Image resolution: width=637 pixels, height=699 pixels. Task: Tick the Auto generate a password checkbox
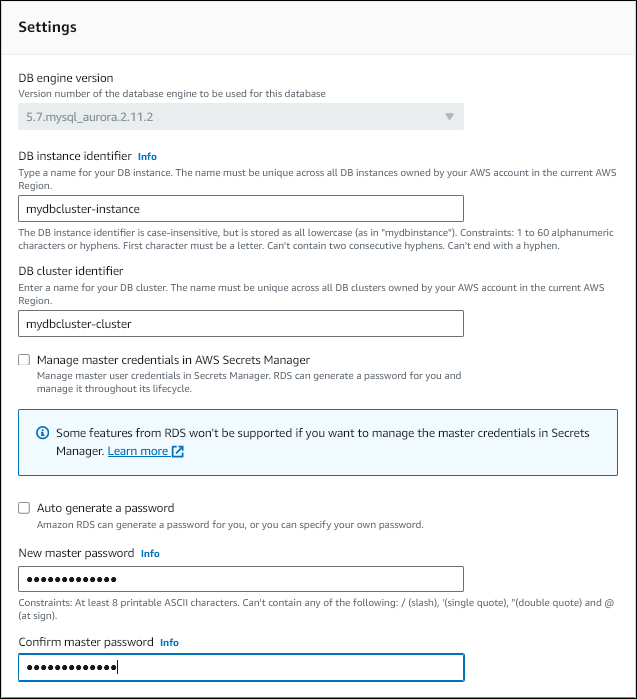coord(24,508)
